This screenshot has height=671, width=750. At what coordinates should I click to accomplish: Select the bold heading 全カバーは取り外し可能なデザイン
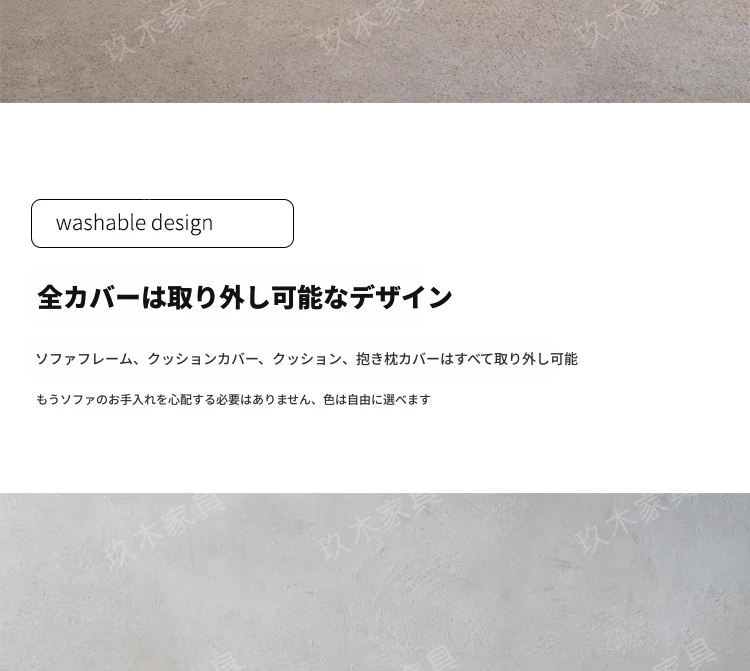(244, 298)
